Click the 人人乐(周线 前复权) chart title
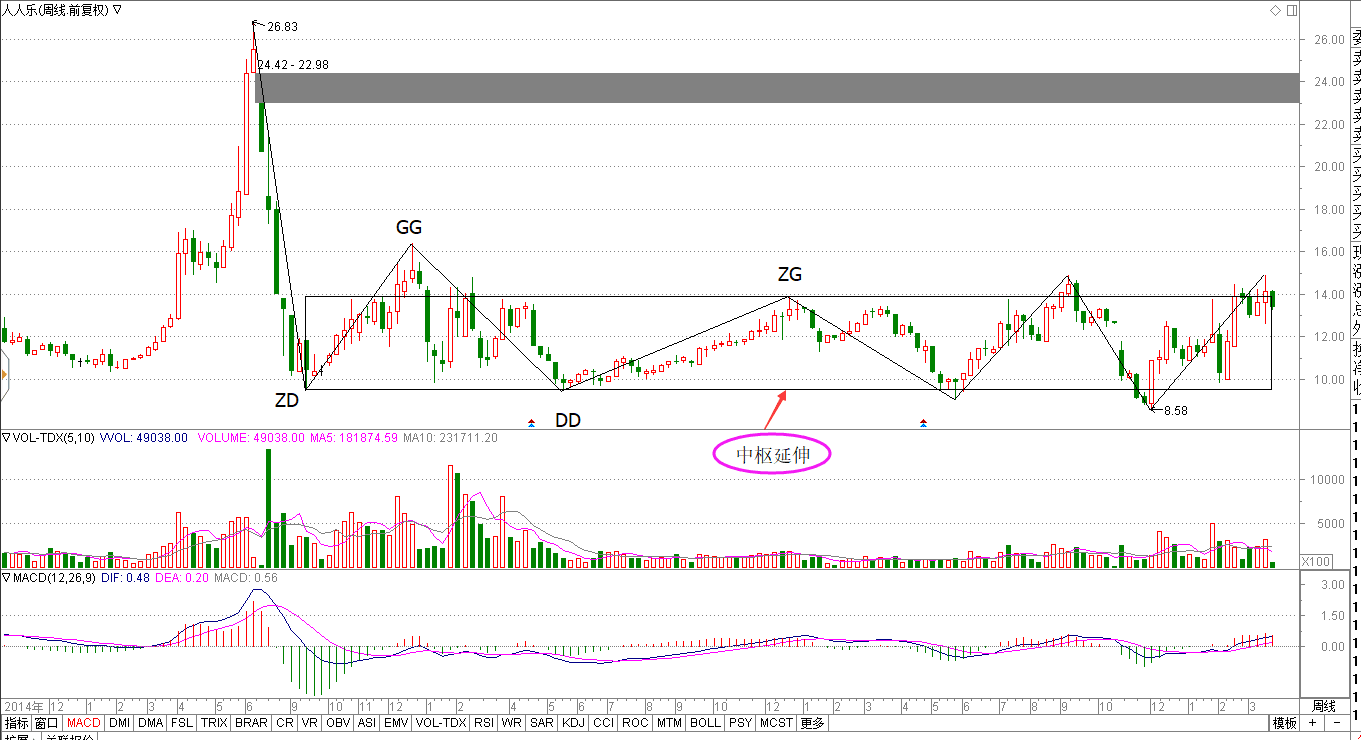This screenshot has height=740, width=1361. point(57,10)
